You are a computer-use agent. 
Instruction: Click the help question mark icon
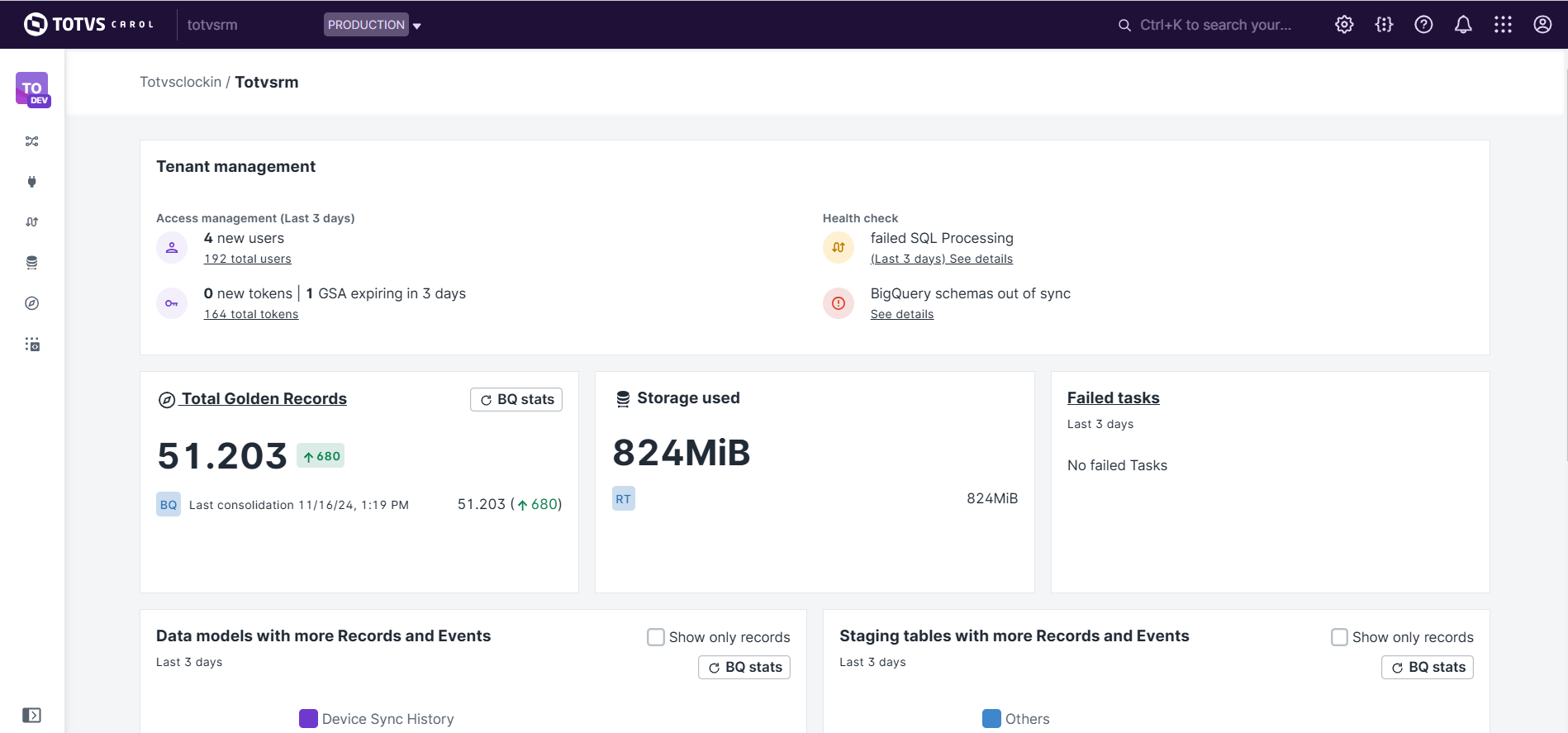pyautogui.click(x=1423, y=25)
